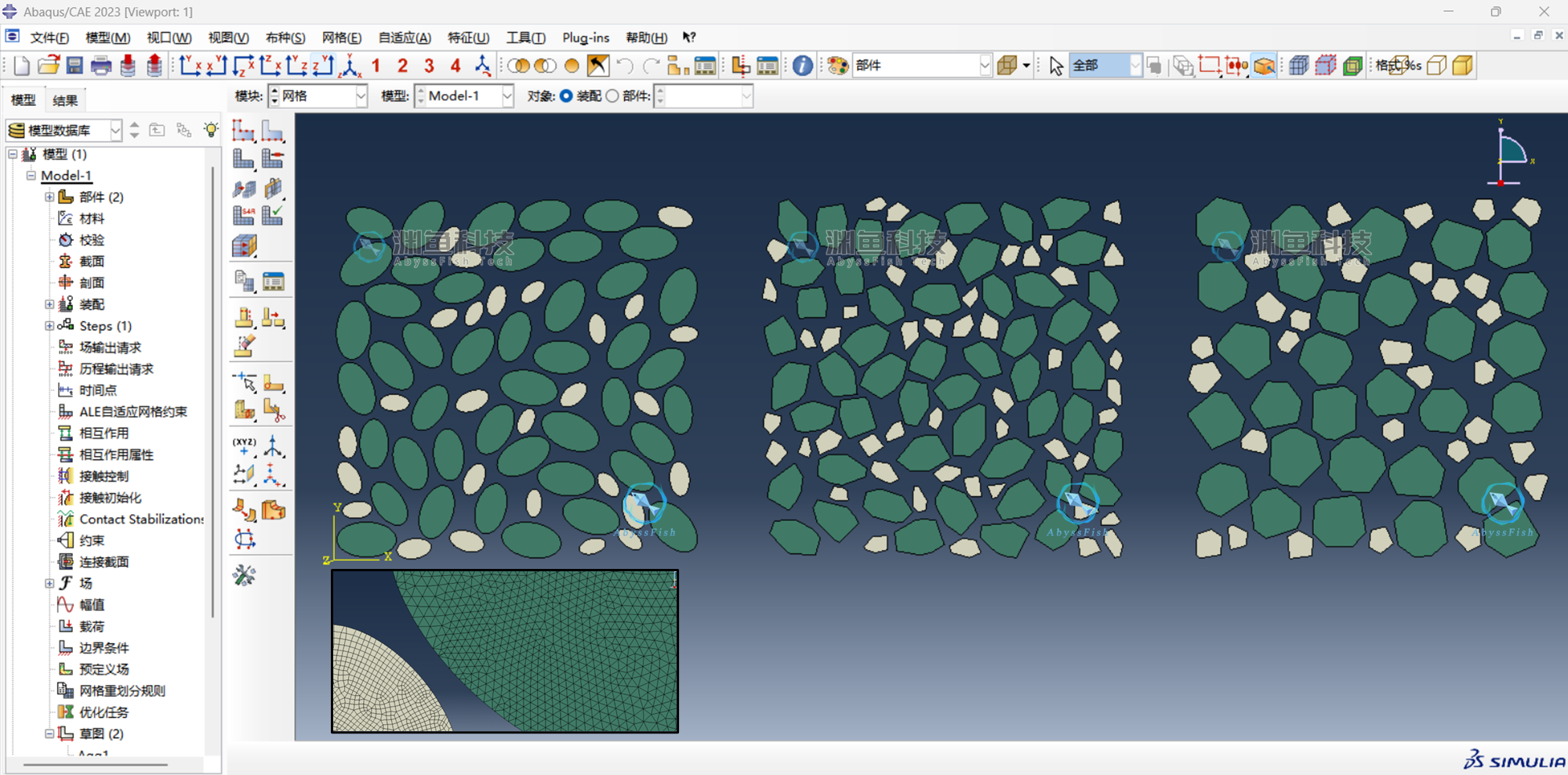Switch to the 模型 tab
Screen dimensions: 1568x775
point(24,100)
